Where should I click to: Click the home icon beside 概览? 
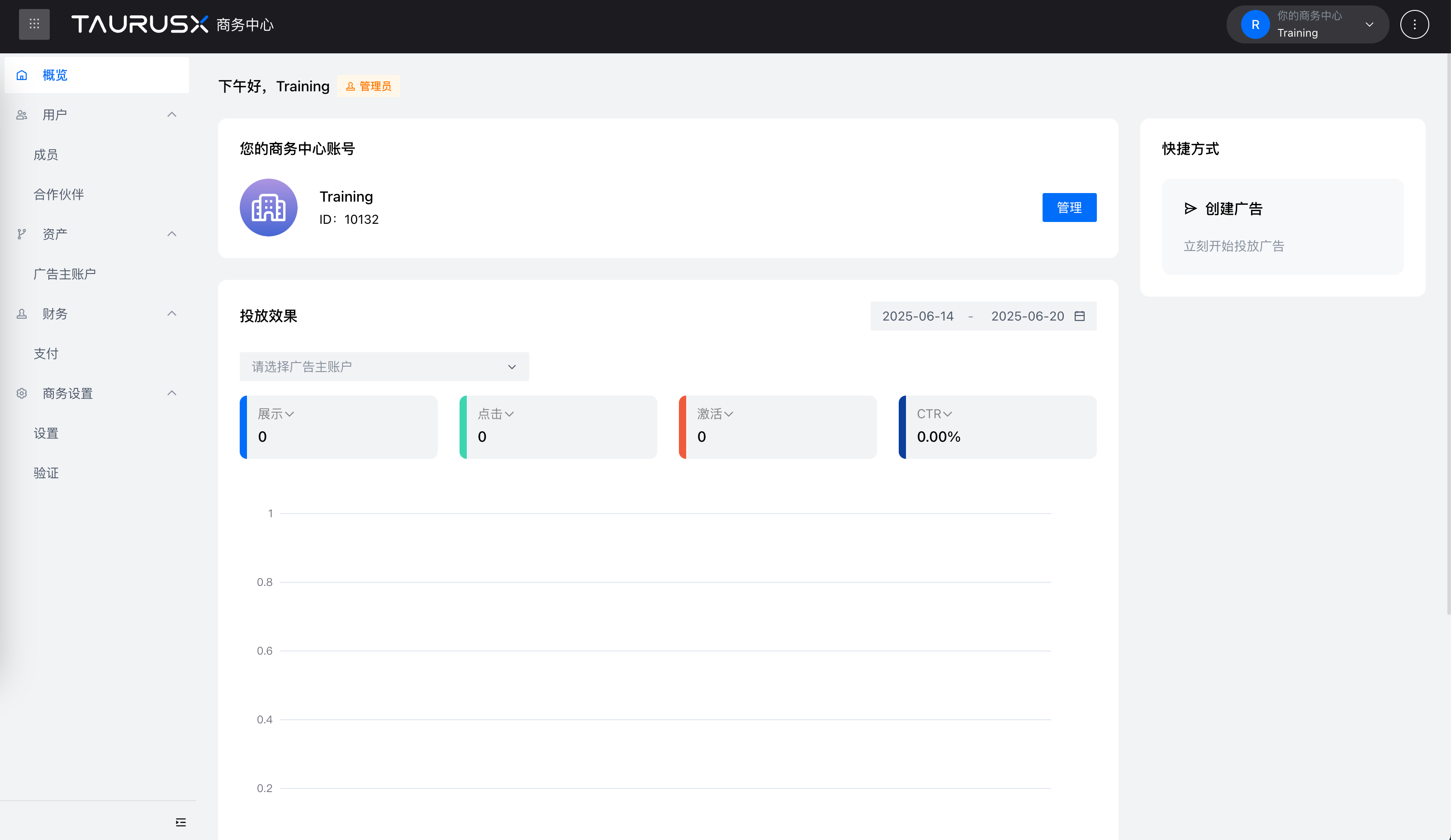pos(22,75)
